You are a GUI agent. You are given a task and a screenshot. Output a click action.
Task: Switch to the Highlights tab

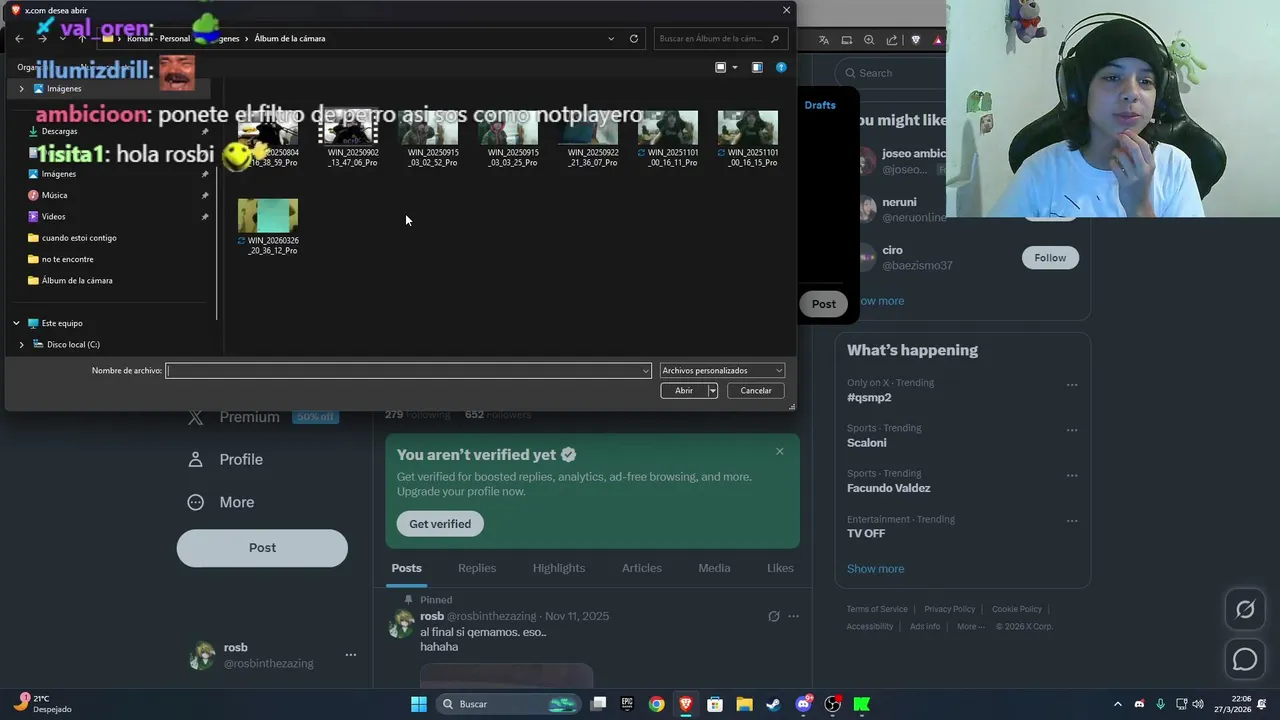[x=559, y=568]
